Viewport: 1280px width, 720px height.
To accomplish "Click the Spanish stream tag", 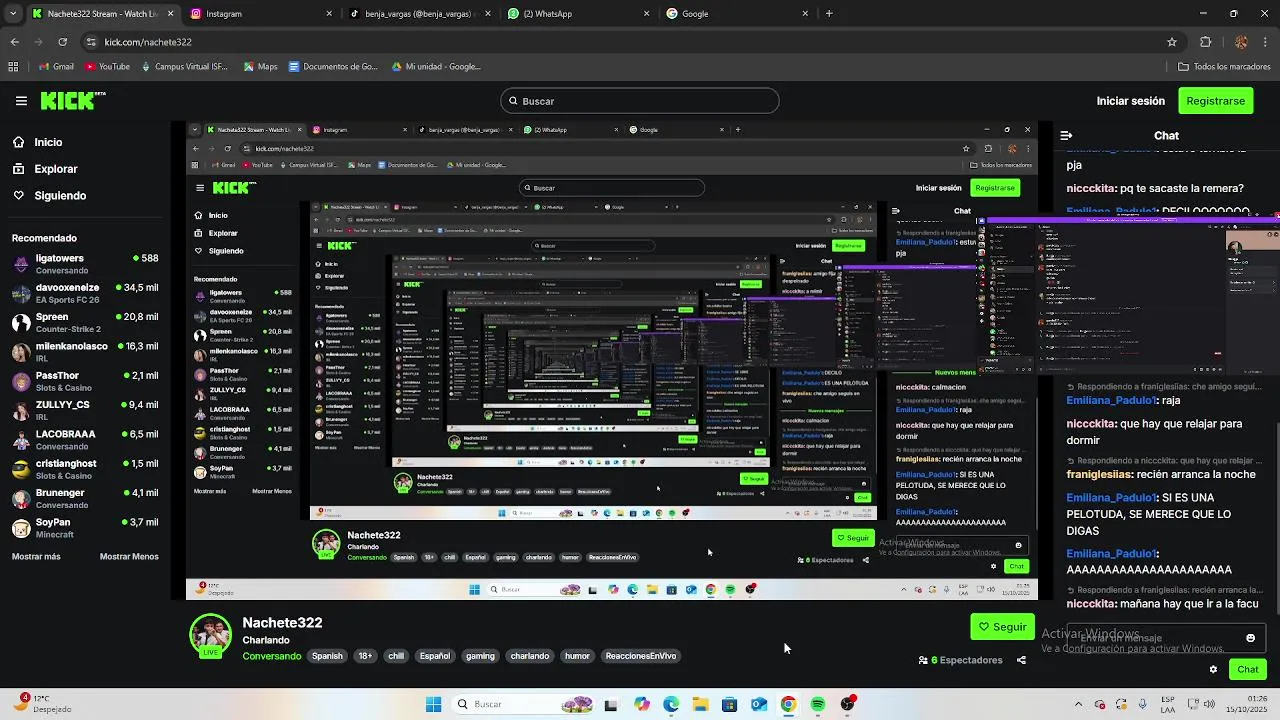I will [x=327, y=656].
